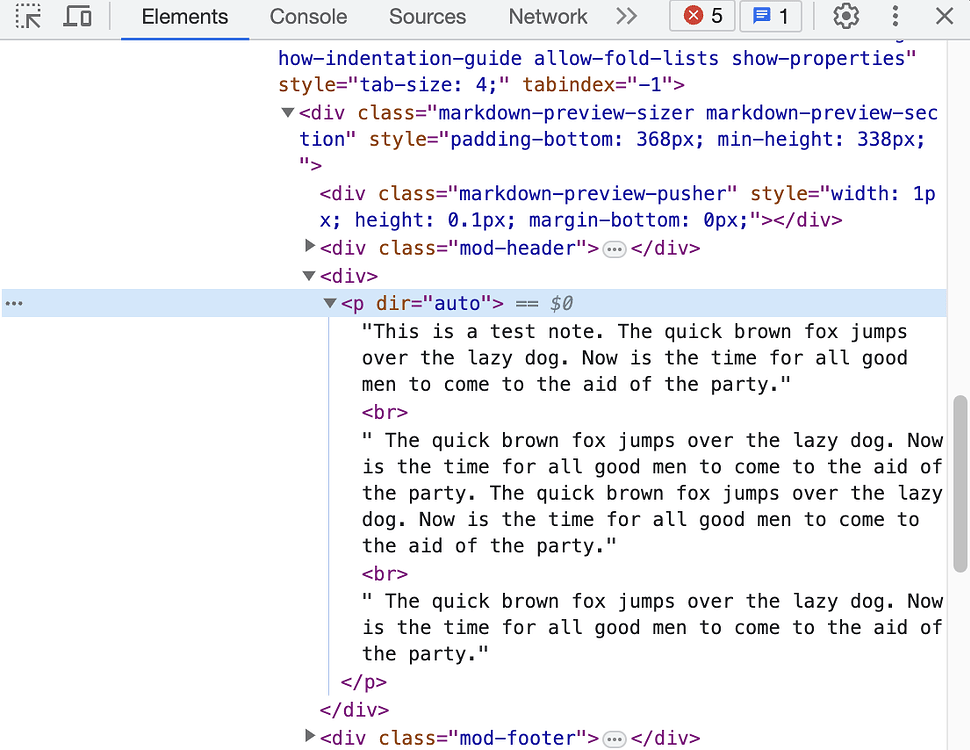Switch to the Network tab
The height and width of the screenshot is (750, 970).
547,17
